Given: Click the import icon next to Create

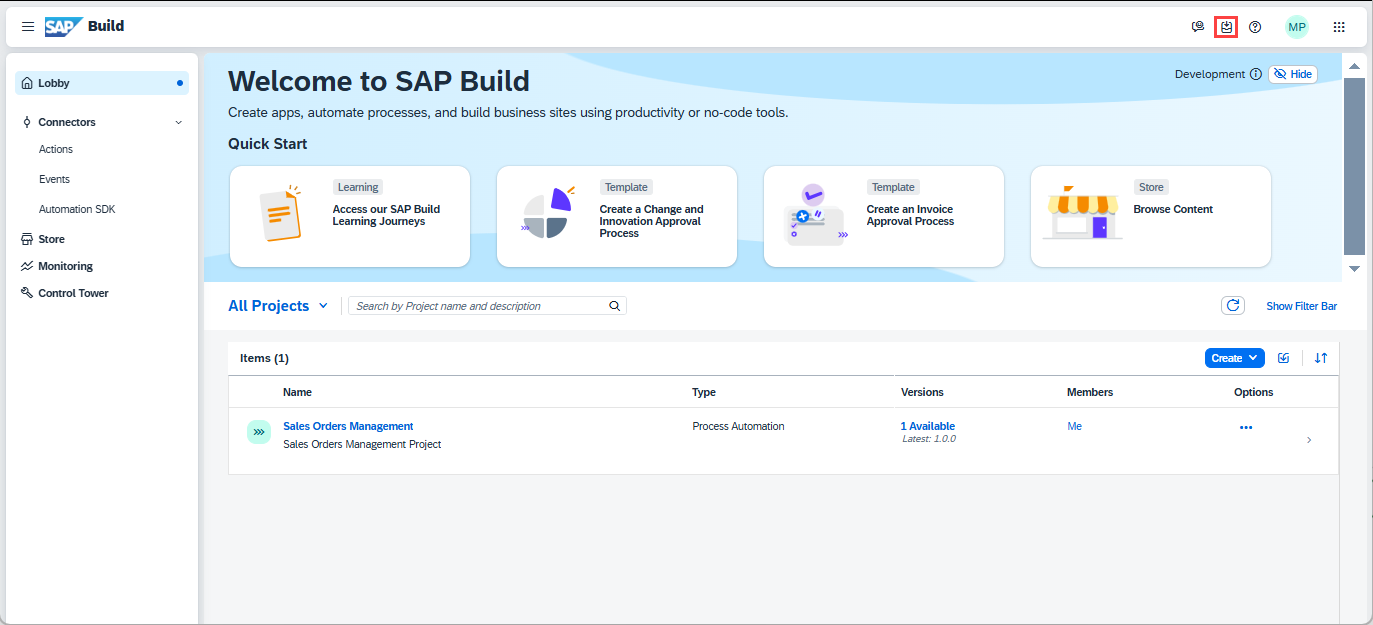Looking at the screenshot, I should coord(1284,358).
